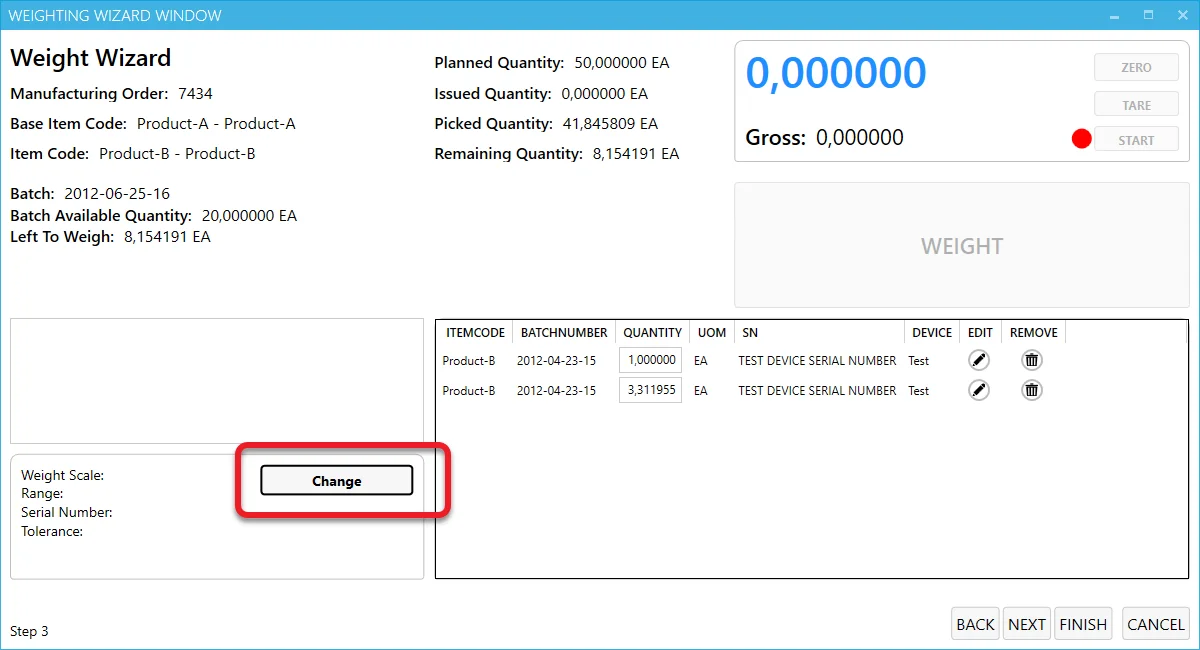Maximize the Weighting Wizard window
Screen dimensions: 1200x650
tap(1148, 15)
